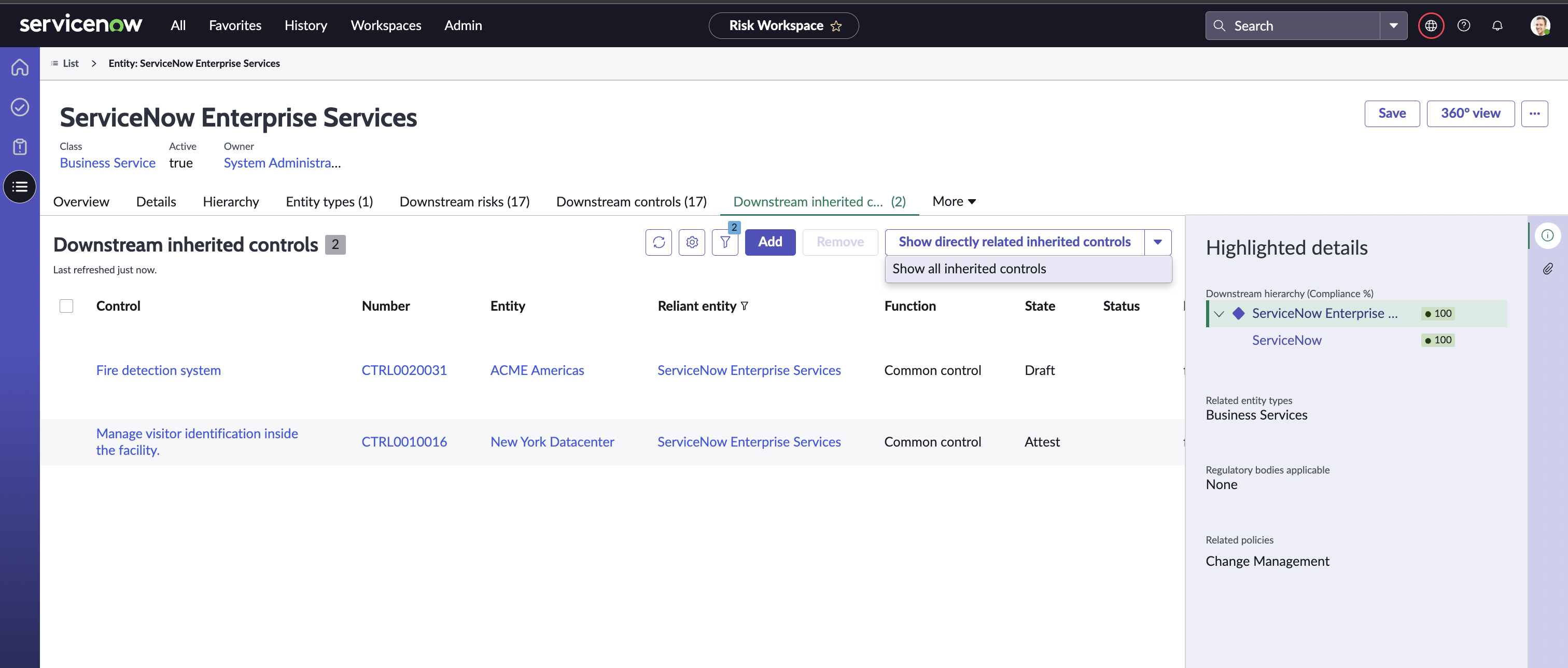Viewport: 1568px width, 668px height.
Task: Open the Risk Workspace pill
Action: pos(783,25)
